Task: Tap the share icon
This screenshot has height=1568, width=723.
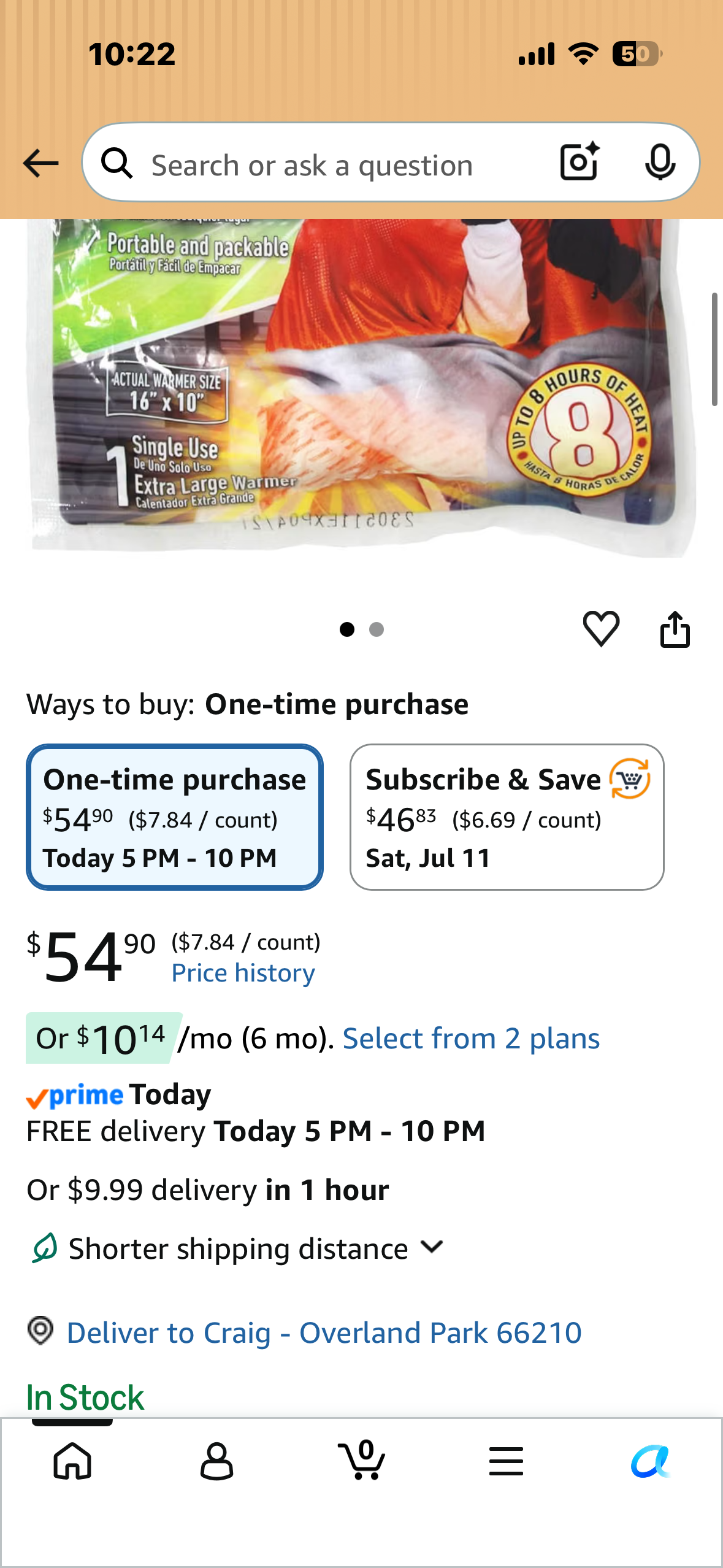Action: [675, 629]
